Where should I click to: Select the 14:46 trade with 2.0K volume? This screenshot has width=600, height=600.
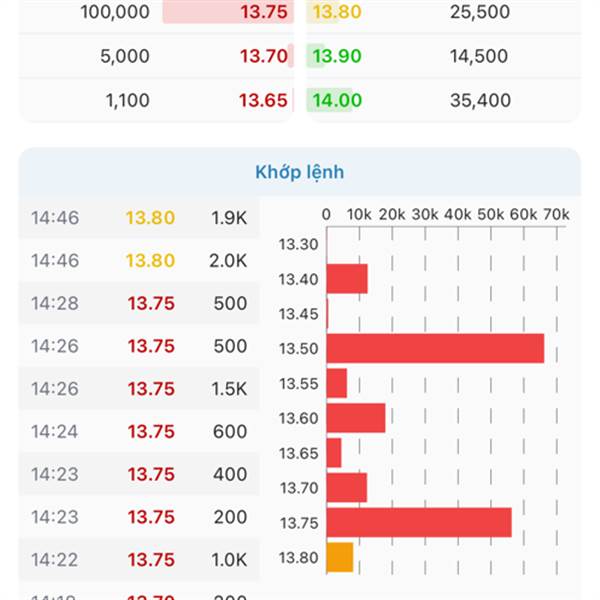click(138, 260)
